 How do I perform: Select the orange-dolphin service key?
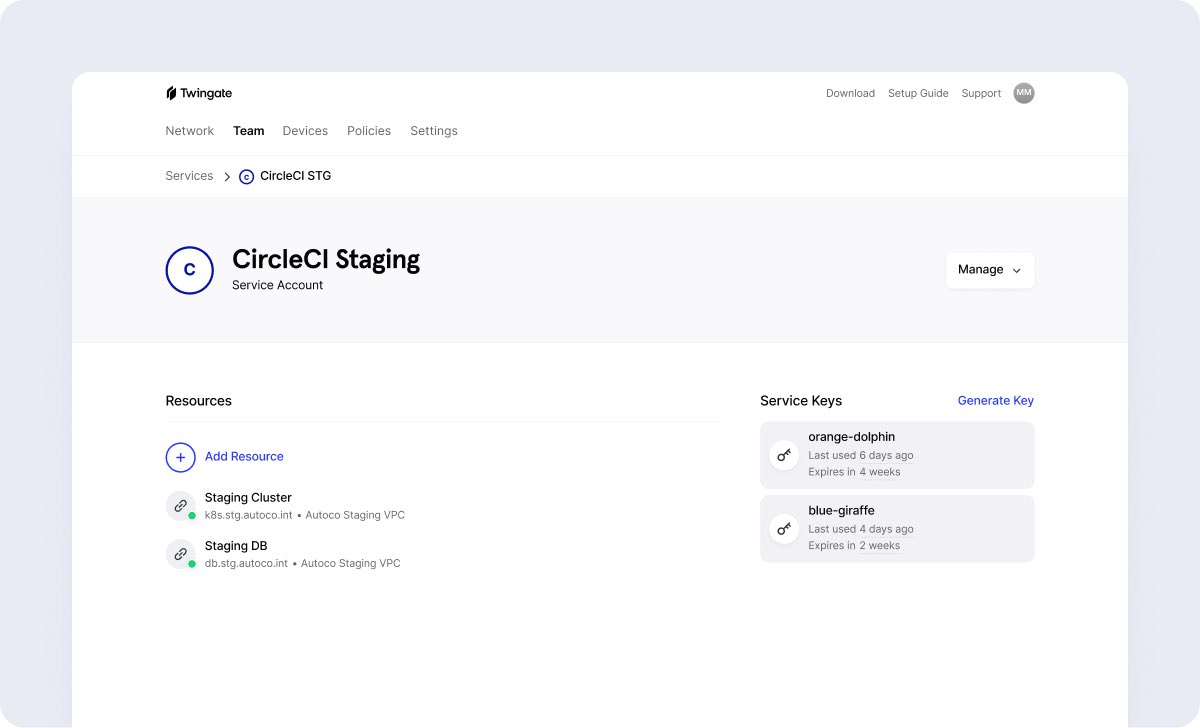[897, 455]
